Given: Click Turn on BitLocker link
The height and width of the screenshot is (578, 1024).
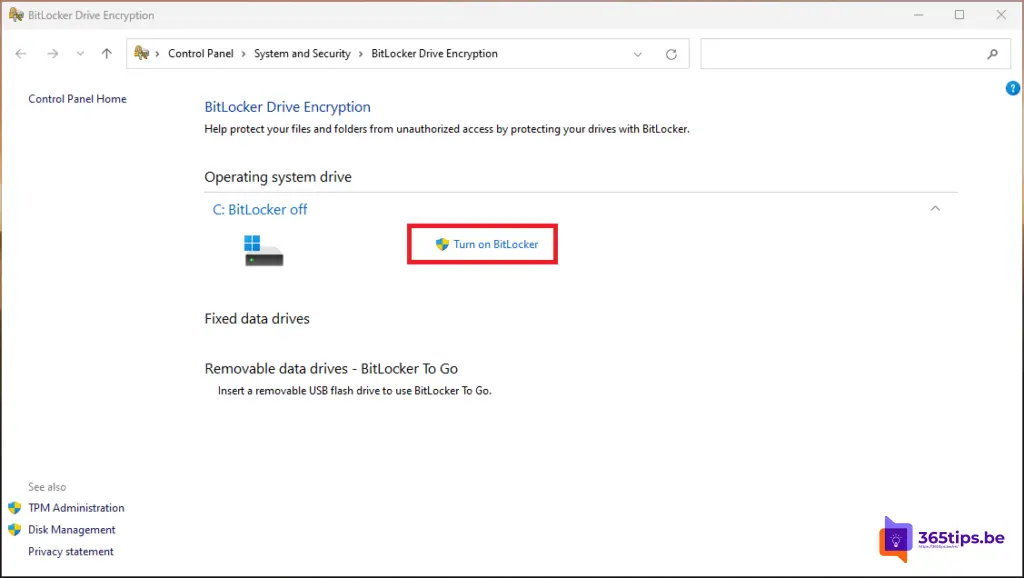Looking at the screenshot, I should pyautogui.click(x=495, y=244).
